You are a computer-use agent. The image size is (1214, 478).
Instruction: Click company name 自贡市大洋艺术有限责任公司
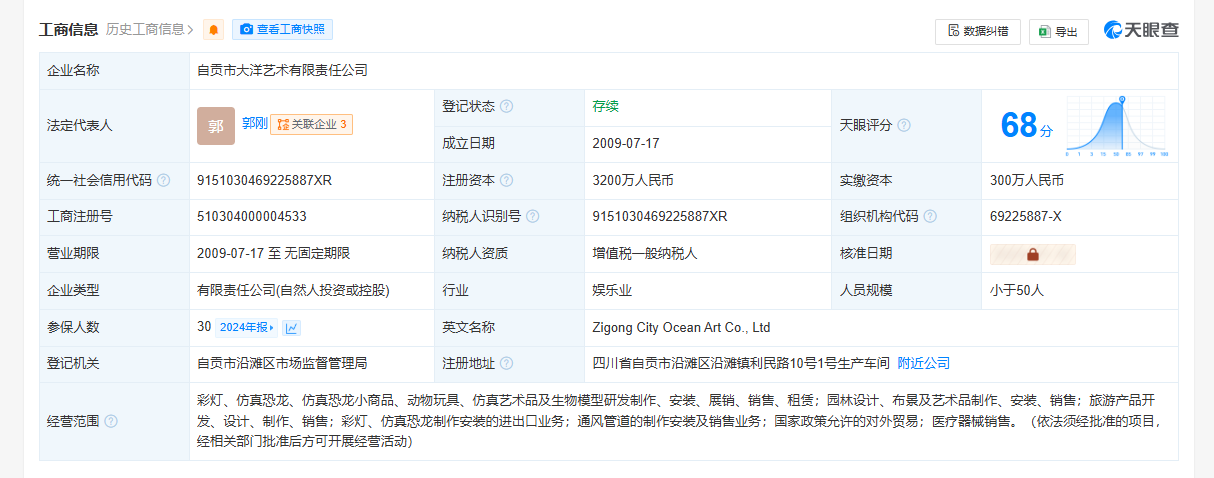(283, 71)
